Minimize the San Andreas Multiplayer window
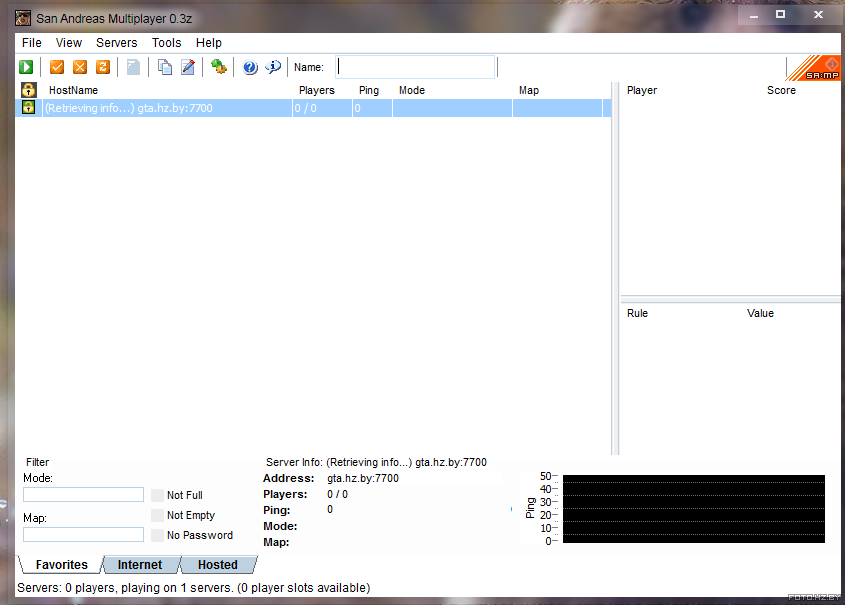Screen dimensions: 845x605 (x=753, y=16)
